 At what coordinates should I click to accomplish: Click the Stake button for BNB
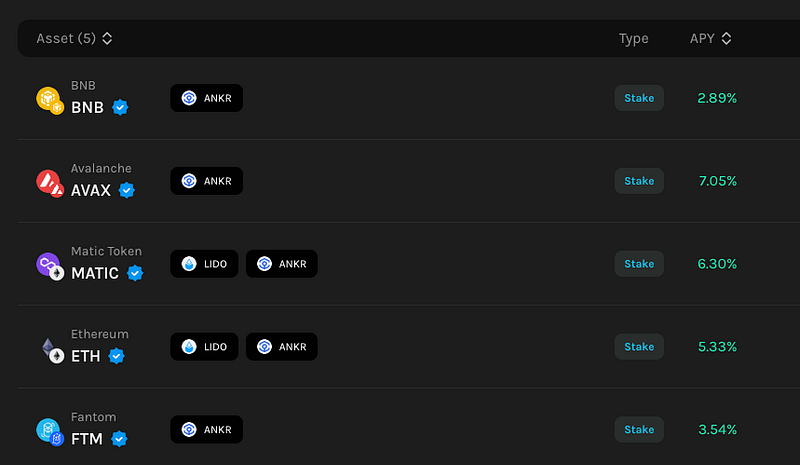[639, 98]
